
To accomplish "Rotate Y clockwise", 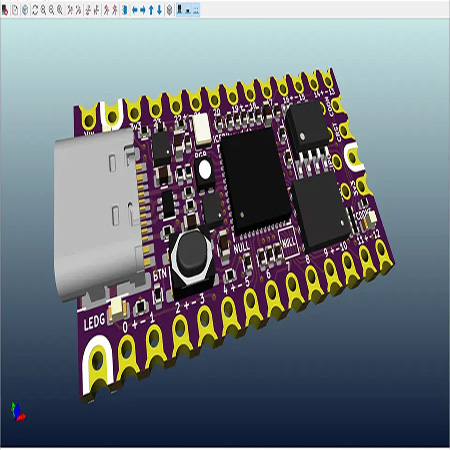I will point(88,10).
